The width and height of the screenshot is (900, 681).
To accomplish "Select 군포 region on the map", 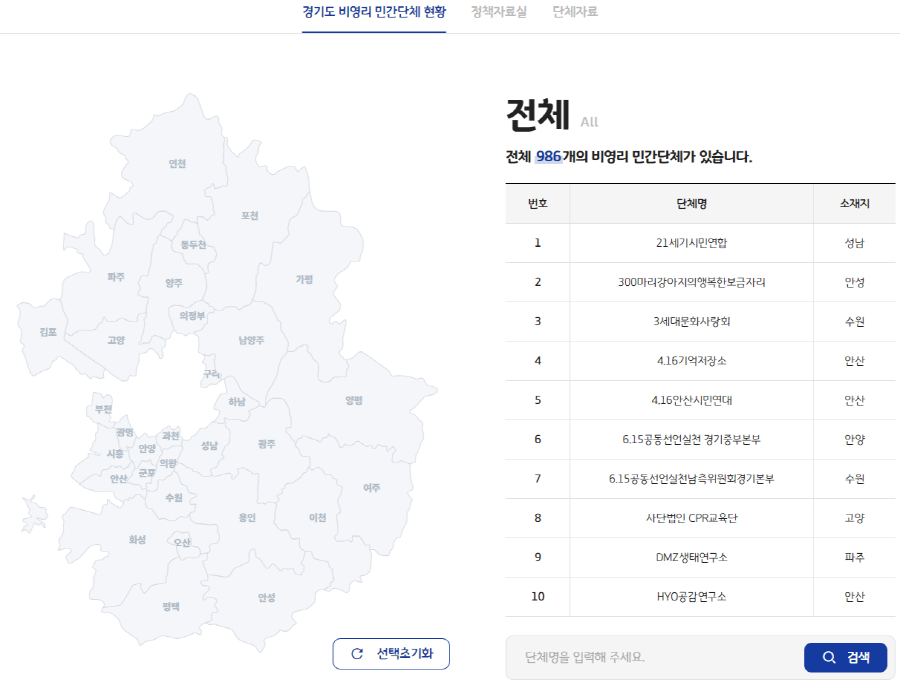I will (147, 473).
